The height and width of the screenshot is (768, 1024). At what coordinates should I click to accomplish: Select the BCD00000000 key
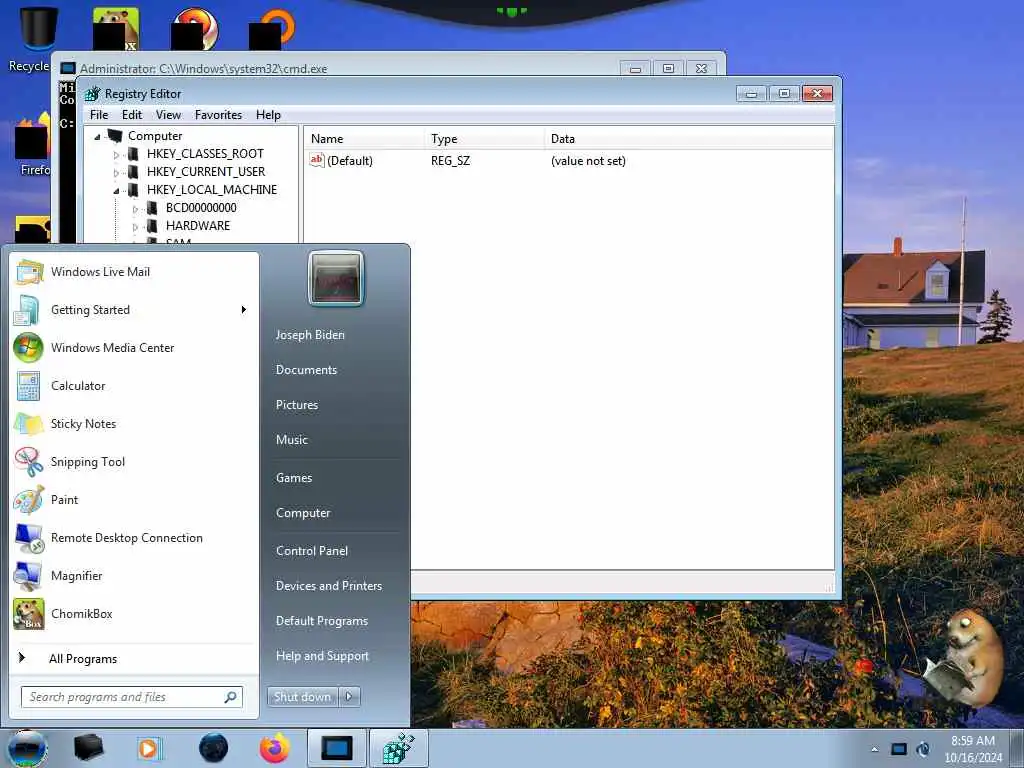(201, 208)
